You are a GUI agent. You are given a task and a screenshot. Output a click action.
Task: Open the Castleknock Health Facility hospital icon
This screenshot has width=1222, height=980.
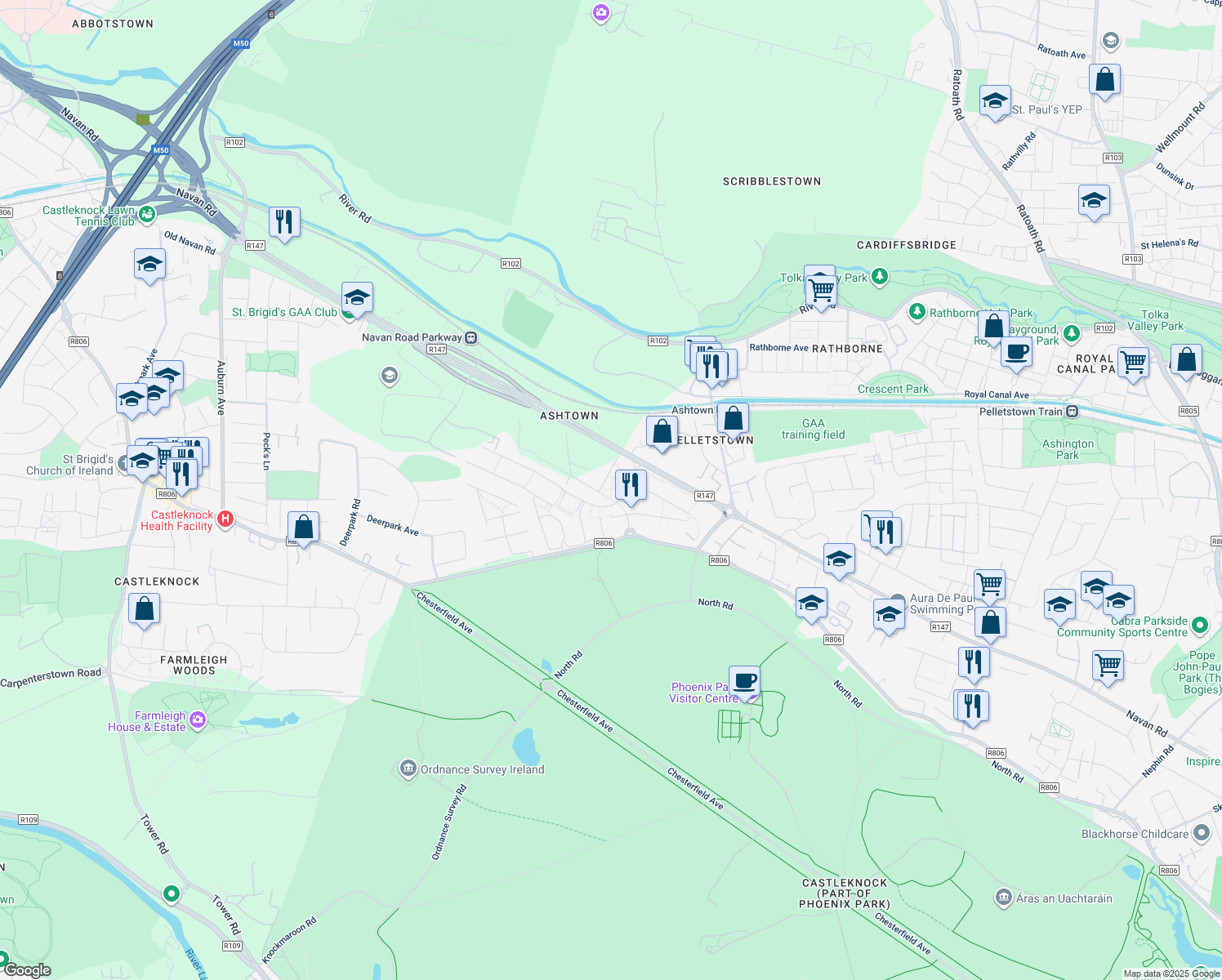click(226, 519)
